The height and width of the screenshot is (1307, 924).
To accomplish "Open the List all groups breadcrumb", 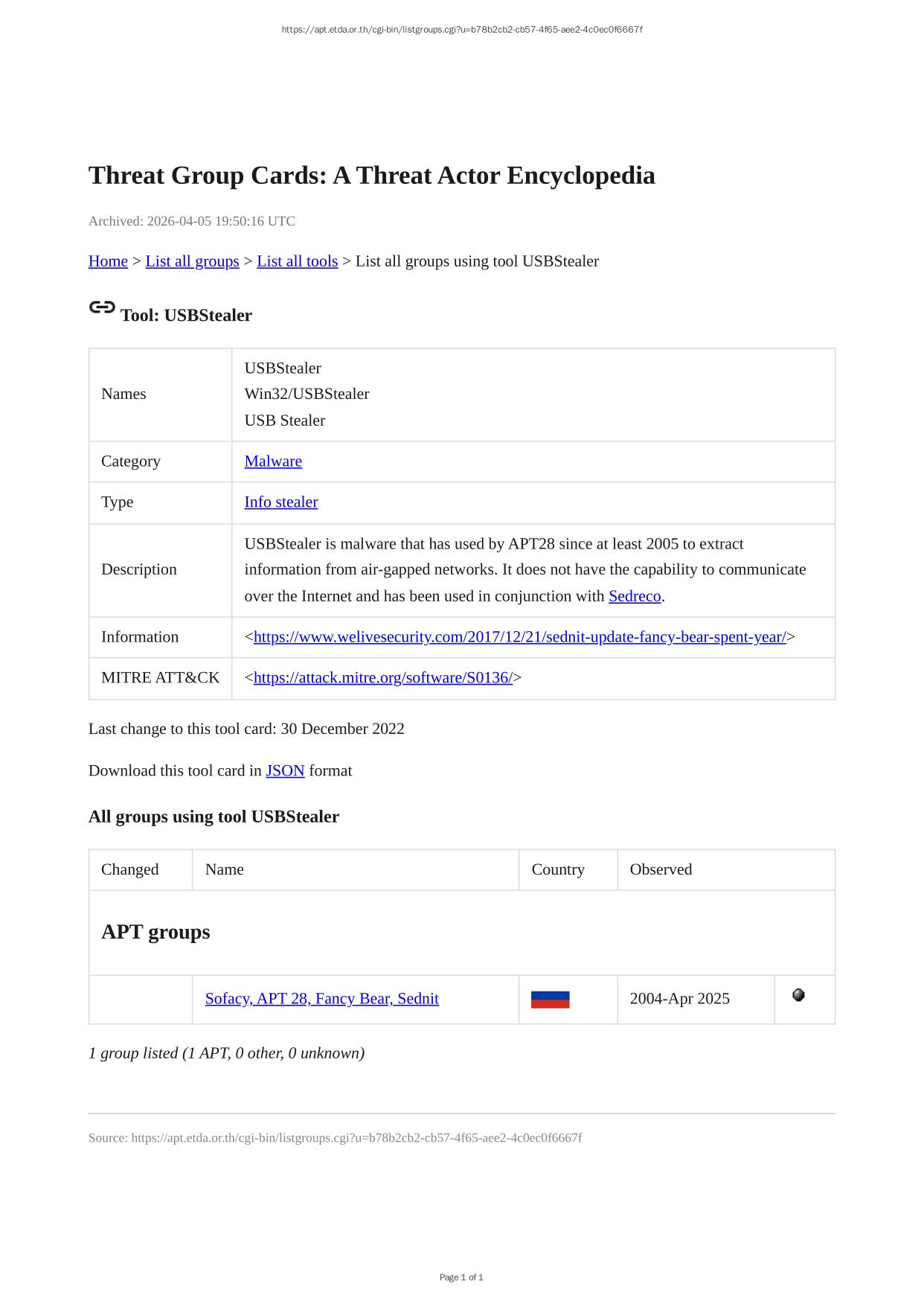I will point(192,261).
